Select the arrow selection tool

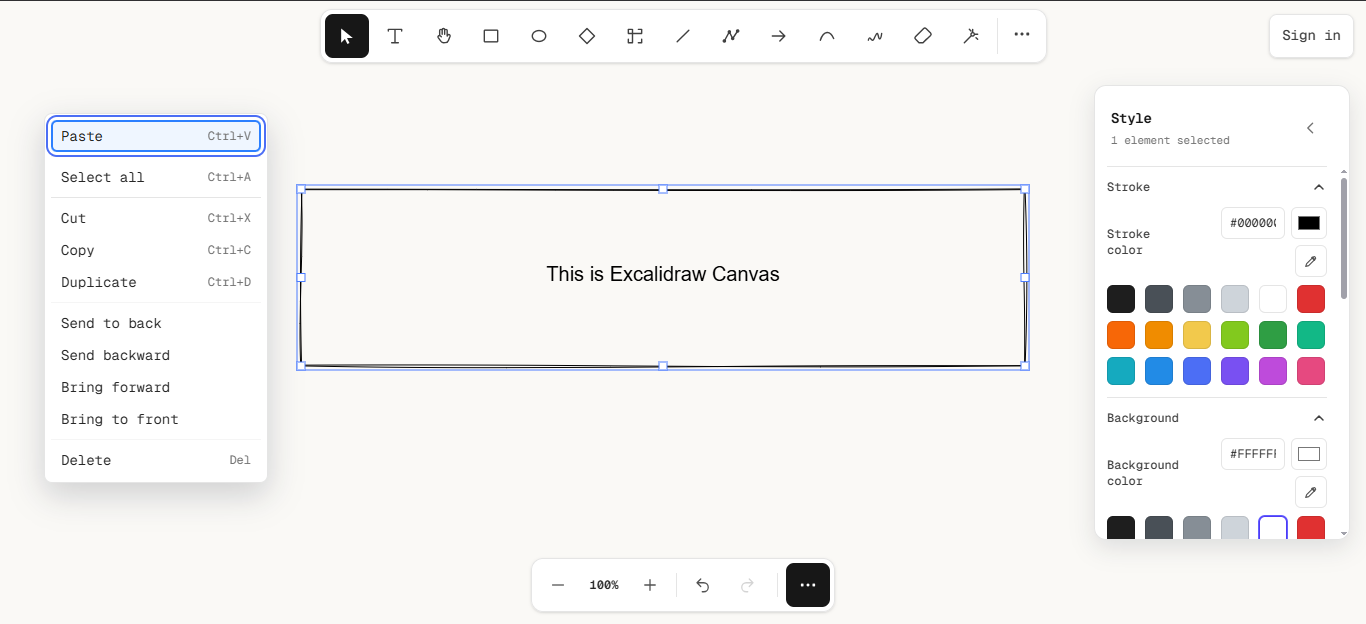(x=347, y=36)
